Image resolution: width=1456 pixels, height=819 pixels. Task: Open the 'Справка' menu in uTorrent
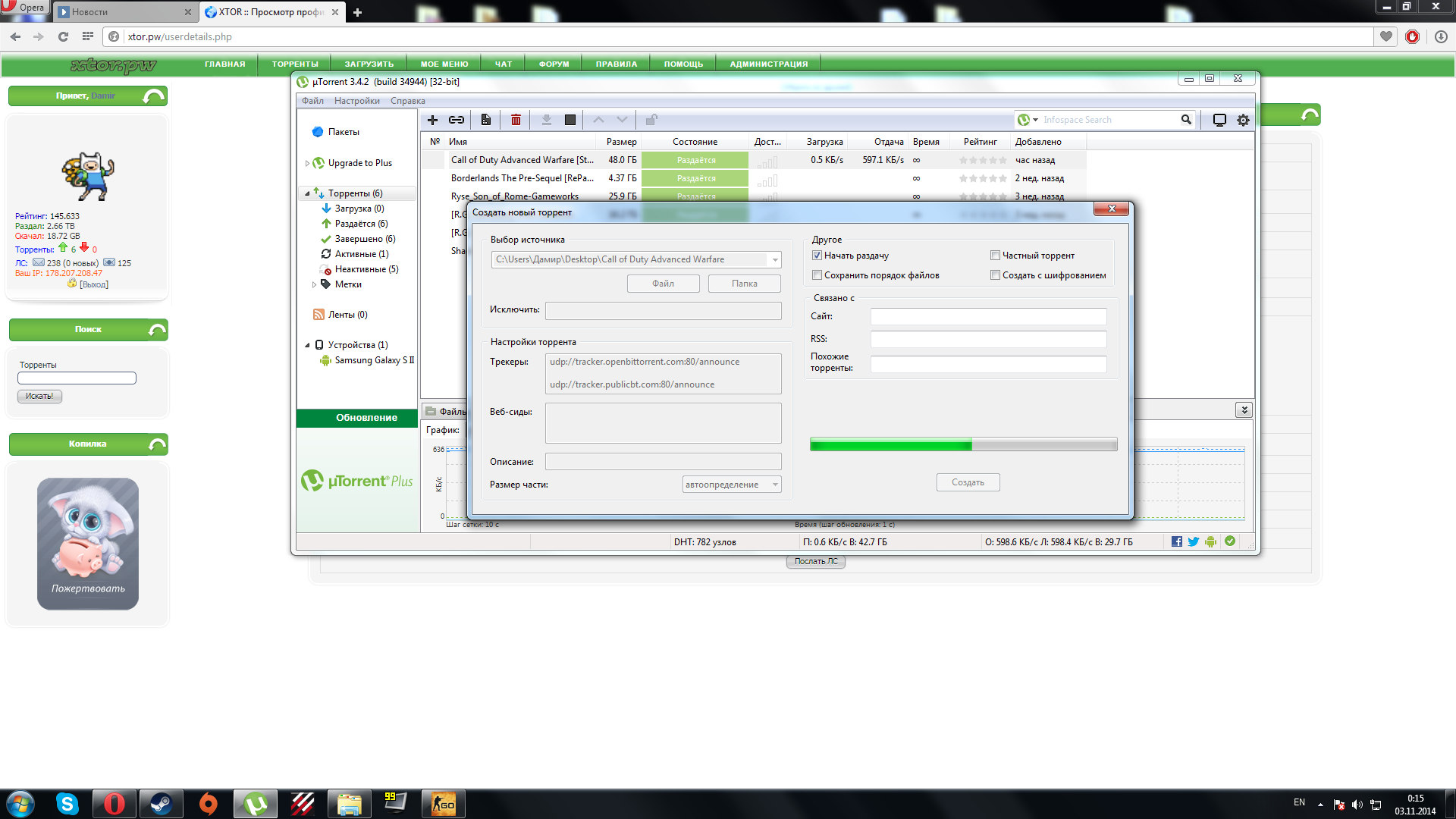408,101
